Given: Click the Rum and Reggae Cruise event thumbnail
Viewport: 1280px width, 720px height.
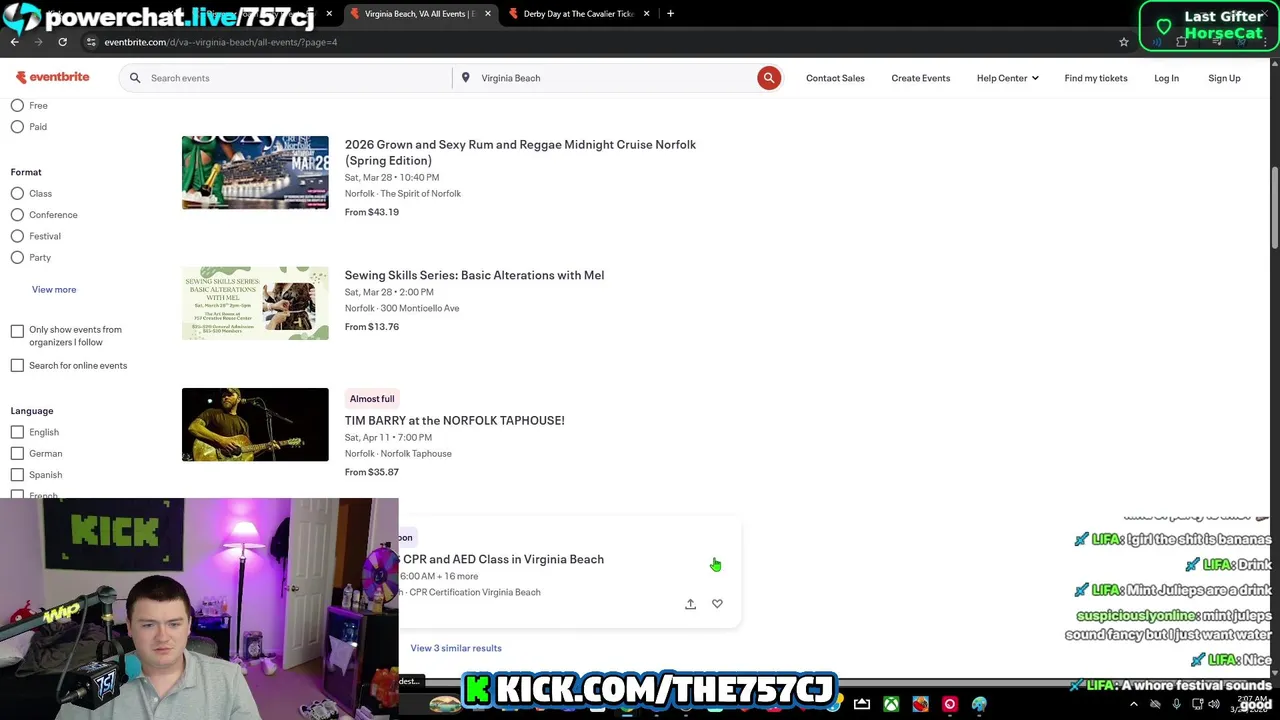Looking at the screenshot, I should click(255, 172).
